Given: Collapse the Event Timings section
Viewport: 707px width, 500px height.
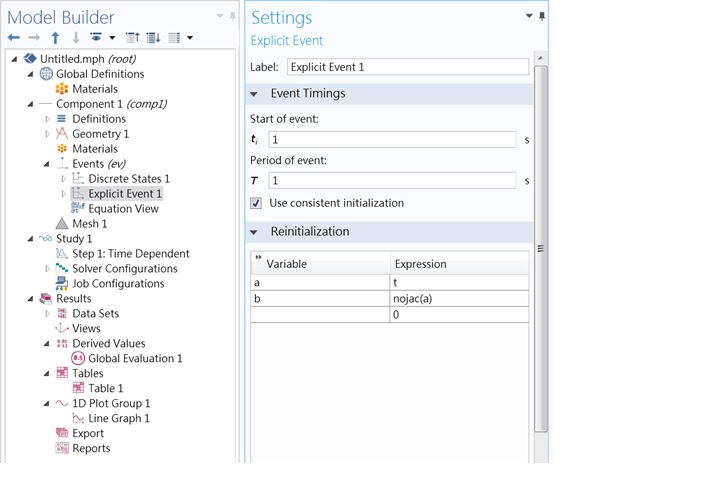Looking at the screenshot, I should click(x=254, y=94).
